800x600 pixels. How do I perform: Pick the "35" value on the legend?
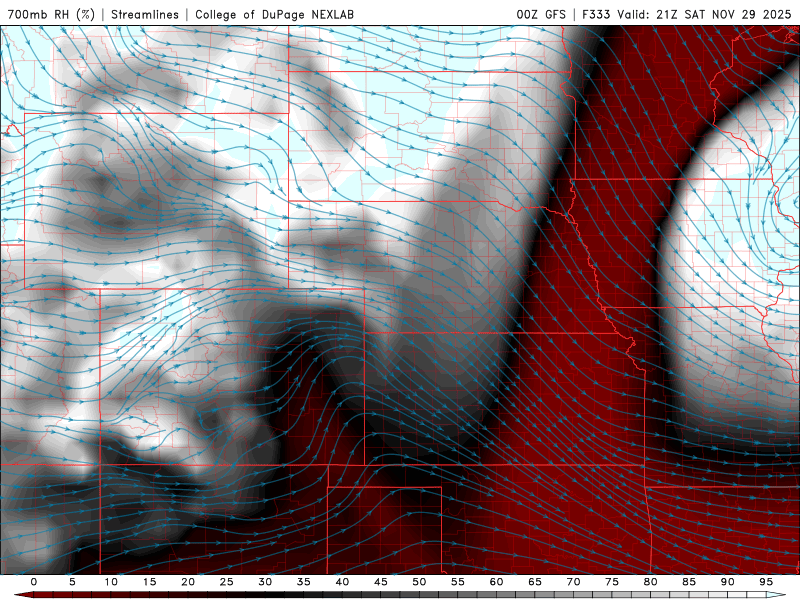pos(304,582)
